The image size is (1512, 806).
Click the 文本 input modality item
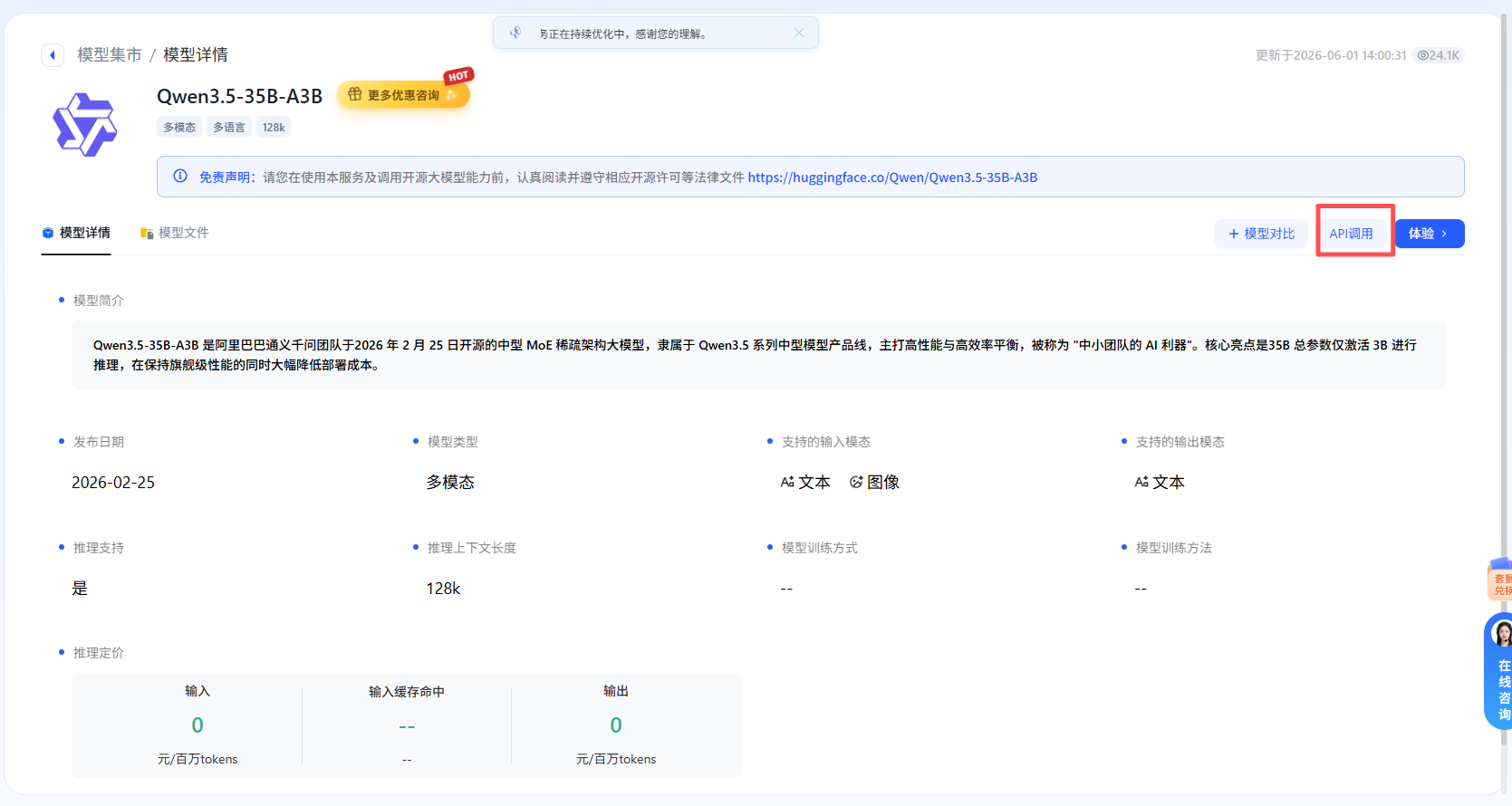click(805, 483)
